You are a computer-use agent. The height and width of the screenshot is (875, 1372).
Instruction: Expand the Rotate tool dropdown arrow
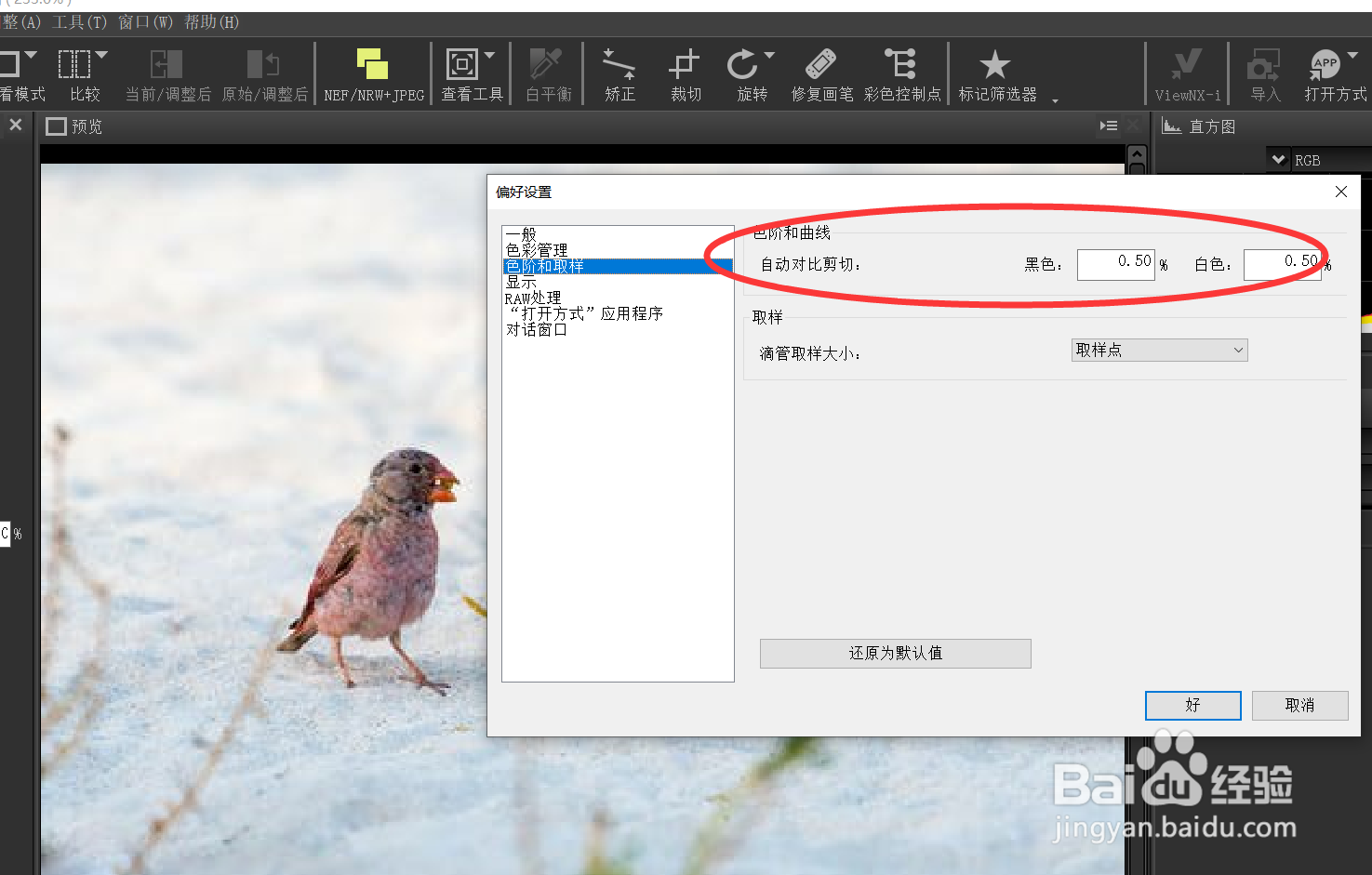(769, 55)
